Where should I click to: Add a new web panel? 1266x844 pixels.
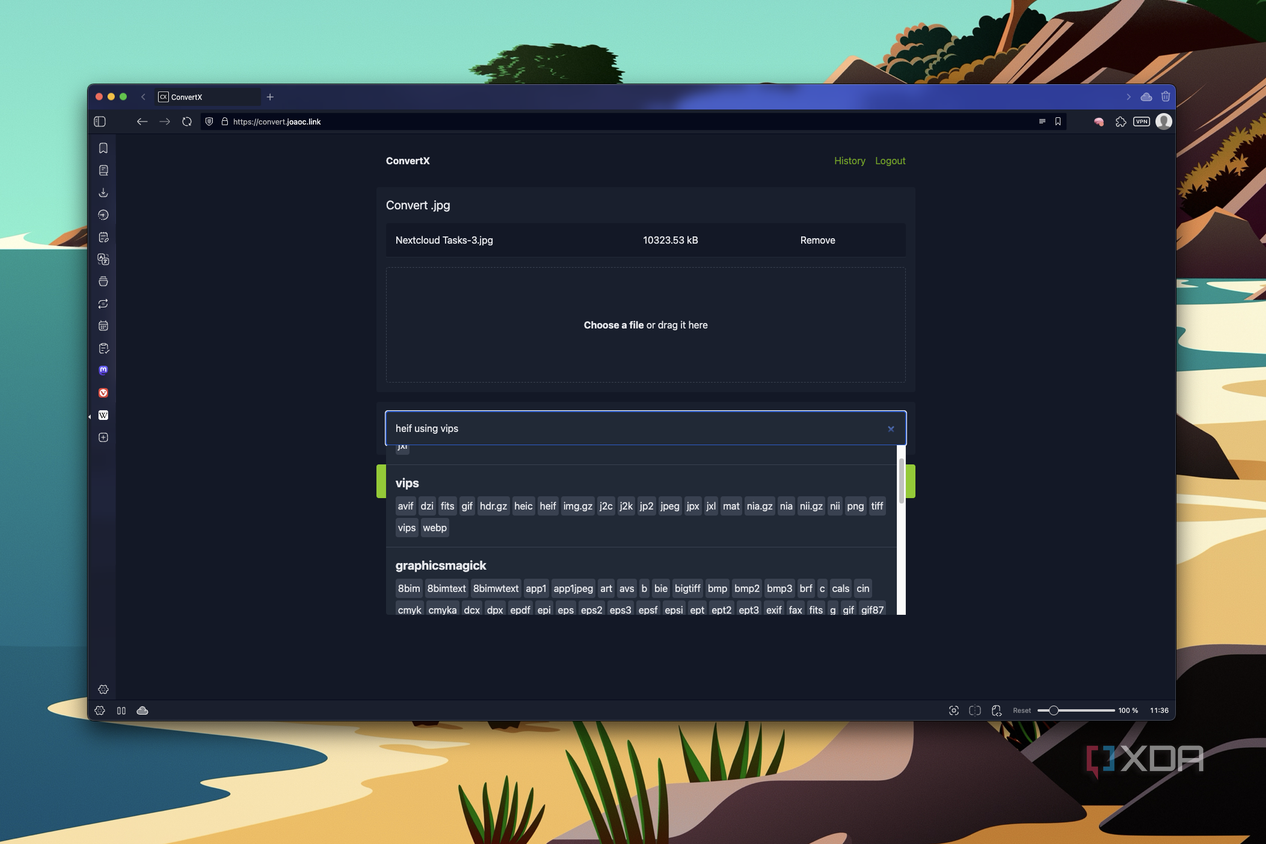pos(103,437)
